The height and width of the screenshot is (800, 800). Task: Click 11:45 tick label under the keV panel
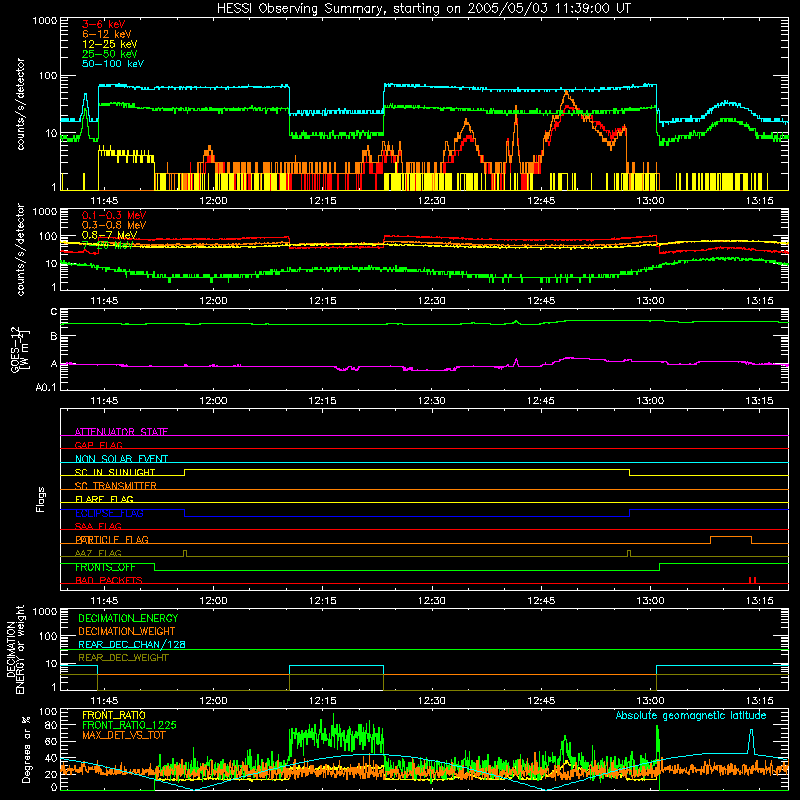click(x=104, y=201)
